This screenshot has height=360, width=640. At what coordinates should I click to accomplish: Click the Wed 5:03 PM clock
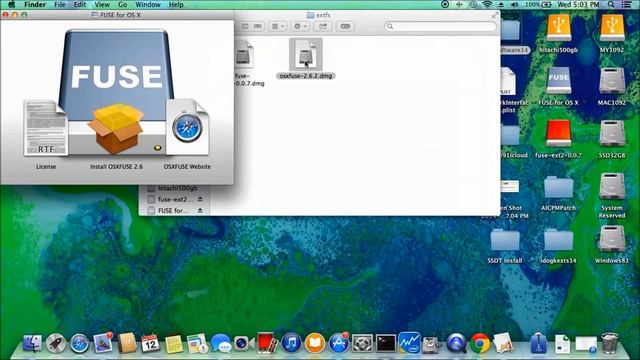click(578, 4)
